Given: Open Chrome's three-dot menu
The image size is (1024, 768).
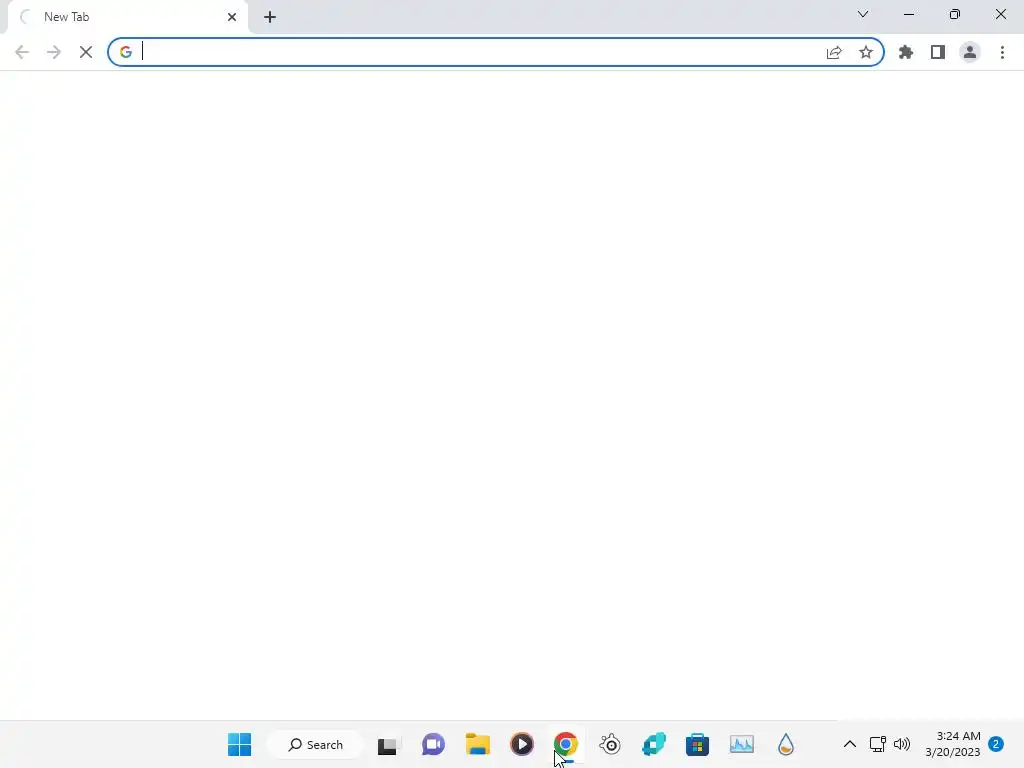Looking at the screenshot, I should pyautogui.click(x=1002, y=52).
